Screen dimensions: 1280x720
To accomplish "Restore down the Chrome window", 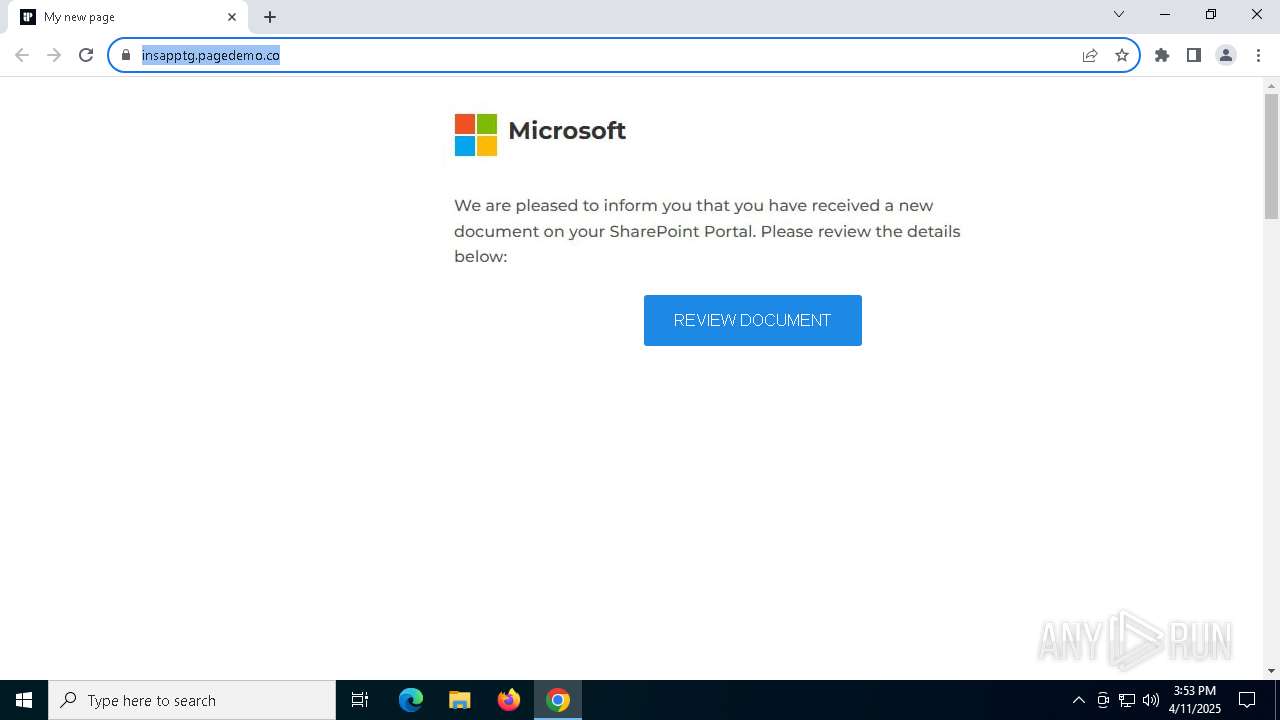I will 1211,14.
